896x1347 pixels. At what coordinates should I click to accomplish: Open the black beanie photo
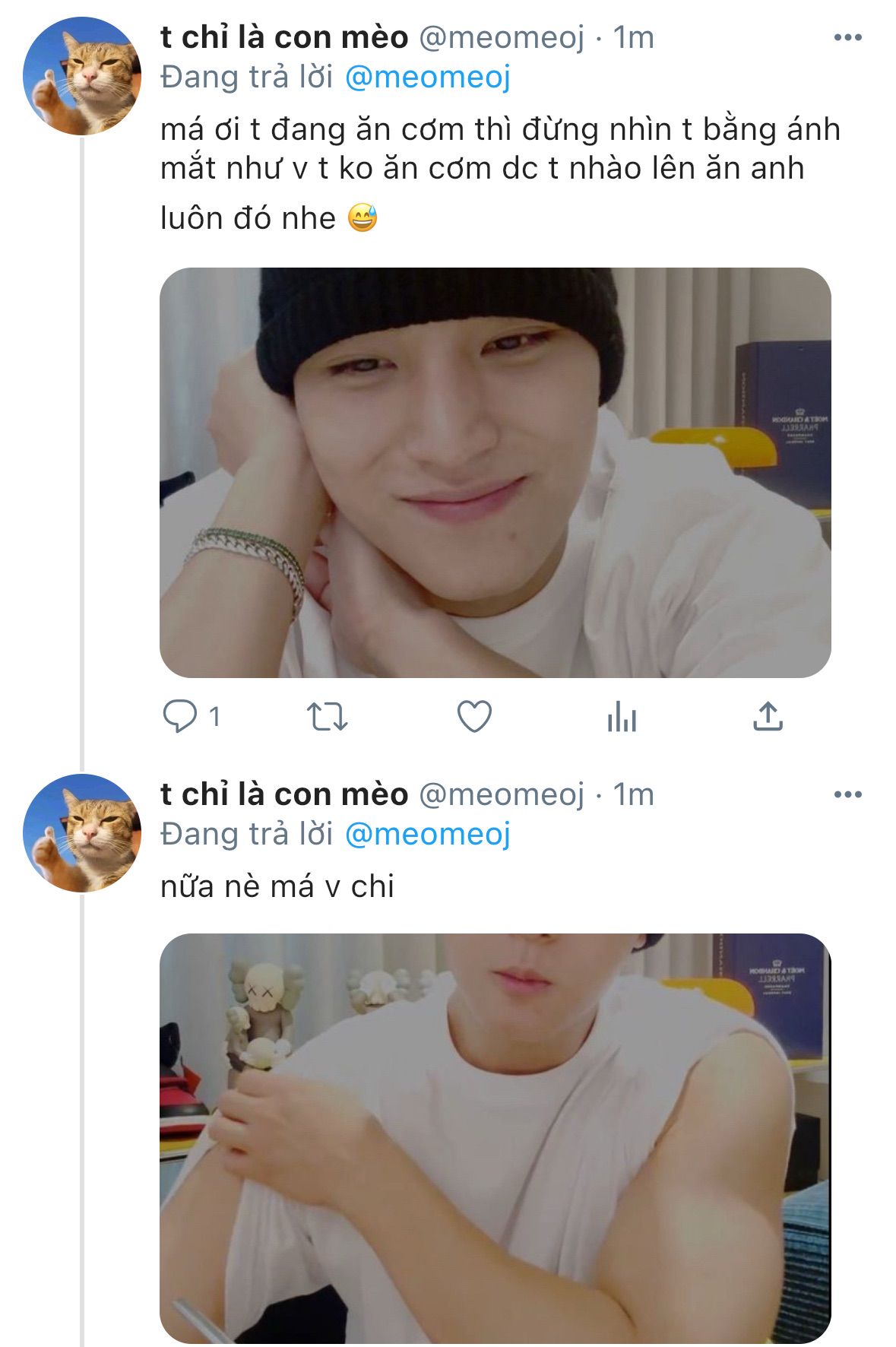(x=495, y=472)
